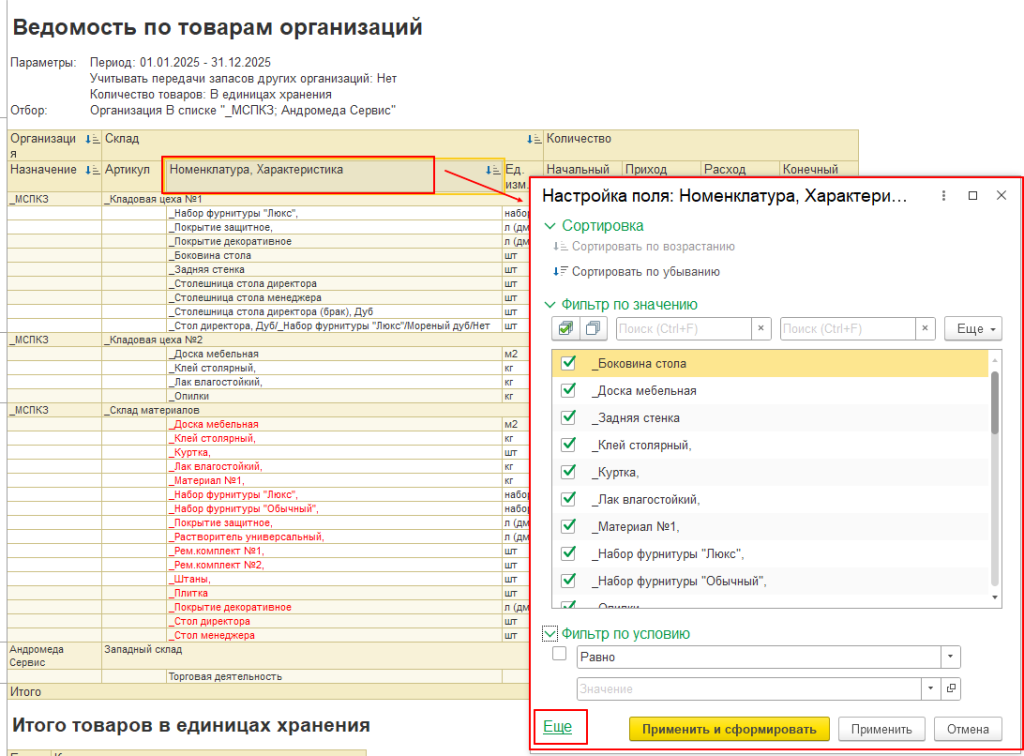Click sort icon in Назначение column header
The image size is (1024, 756).
pos(91,170)
